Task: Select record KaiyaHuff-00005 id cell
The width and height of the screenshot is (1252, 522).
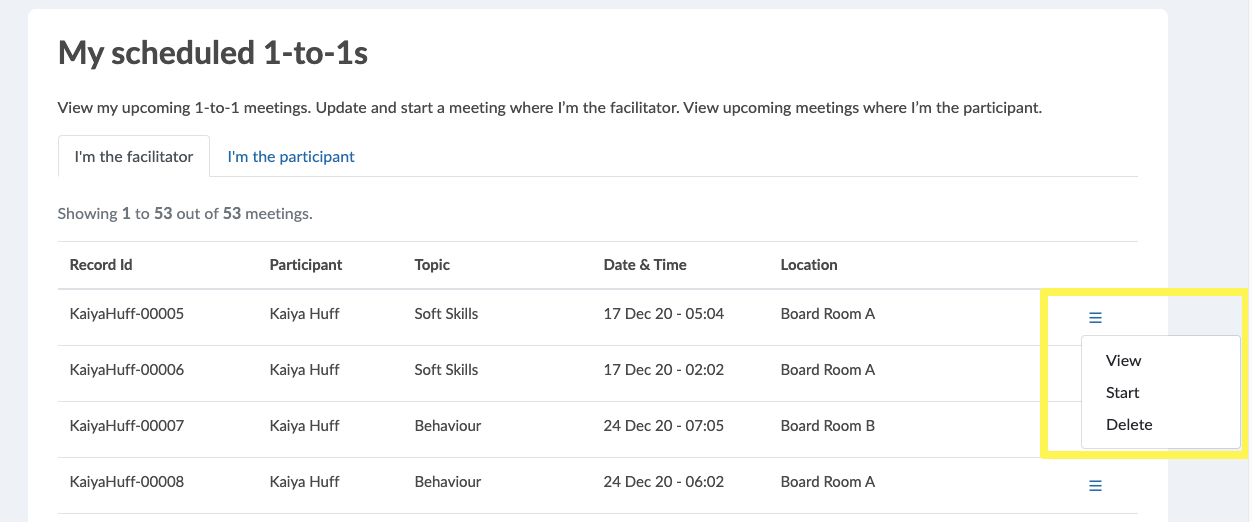Action: pos(127,314)
